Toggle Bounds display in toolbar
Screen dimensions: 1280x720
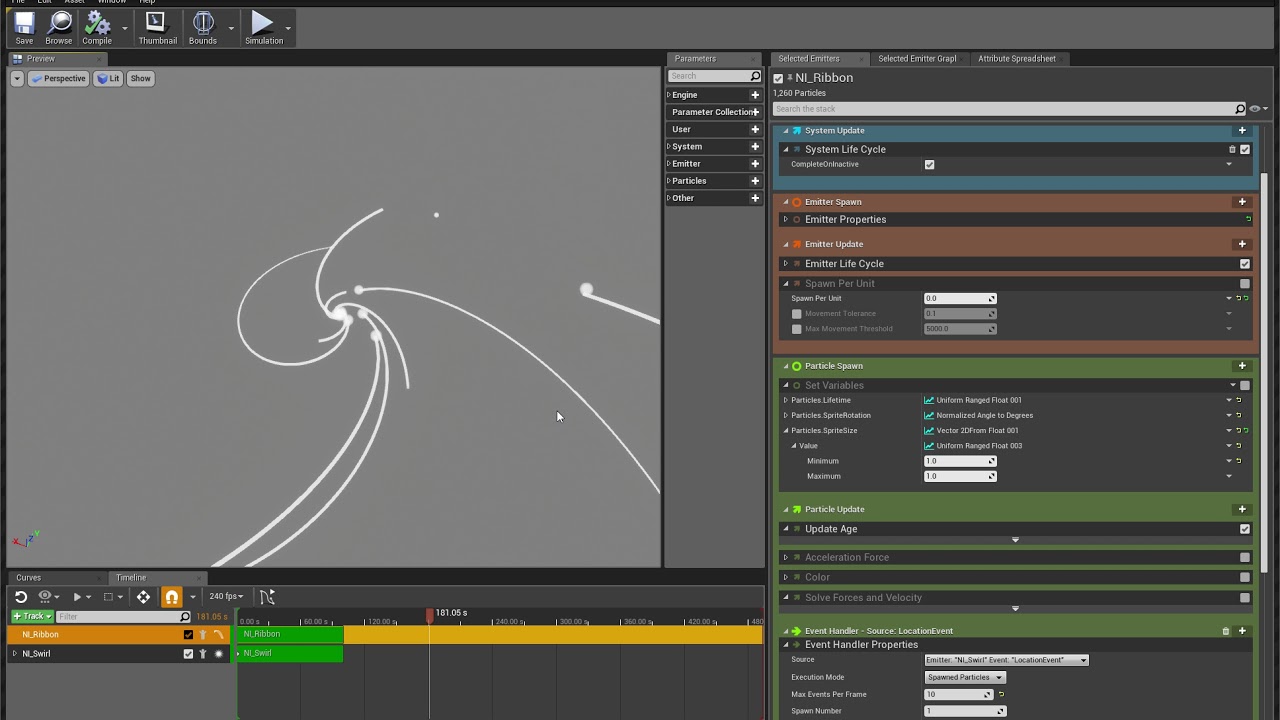(x=203, y=27)
